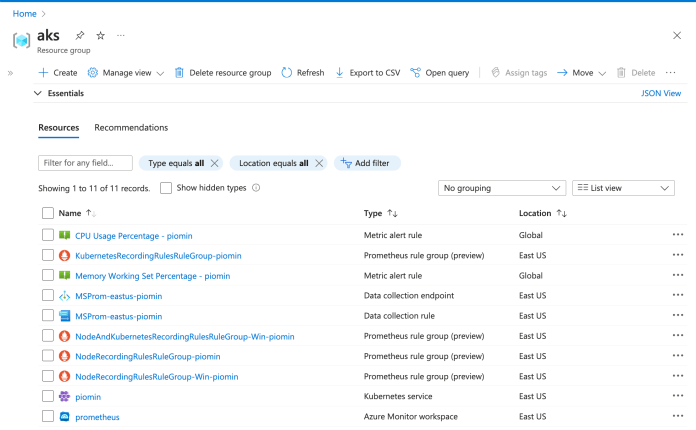Enable Show hidden types checkbox

pyautogui.click(x=166, y=188)
